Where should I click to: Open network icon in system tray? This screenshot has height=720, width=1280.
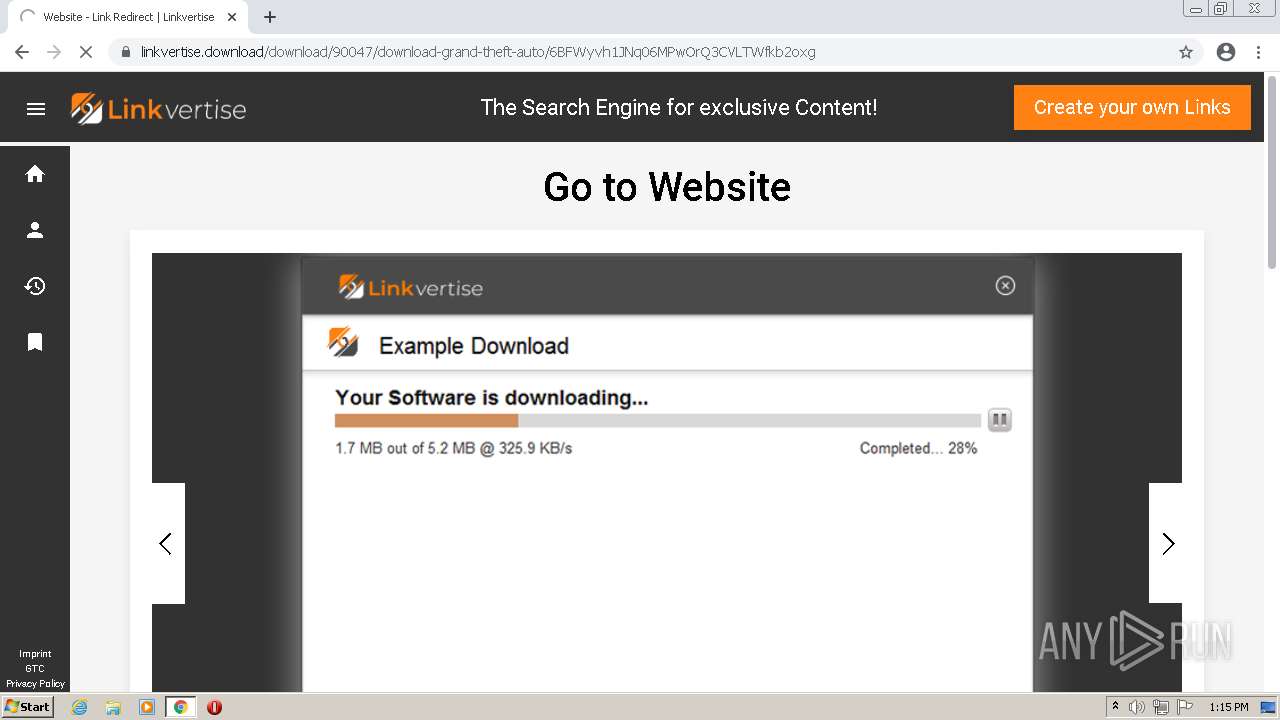point(1161,707)
